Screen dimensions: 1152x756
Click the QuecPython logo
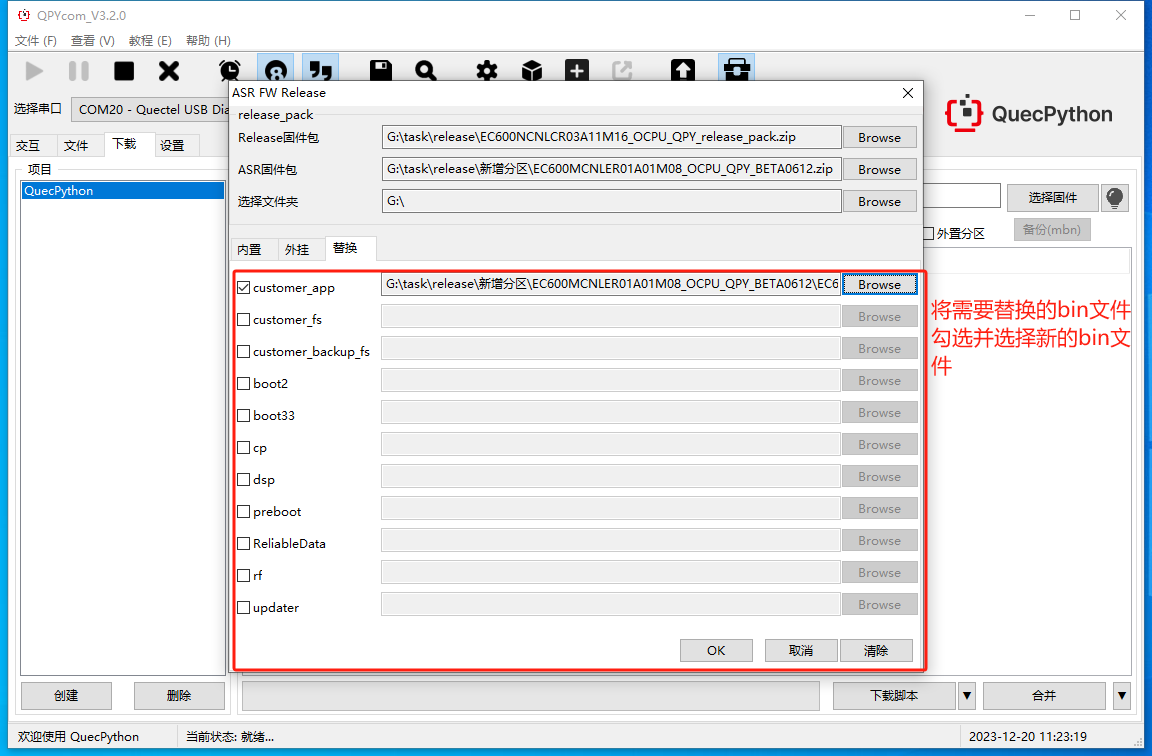[1029, 113]
